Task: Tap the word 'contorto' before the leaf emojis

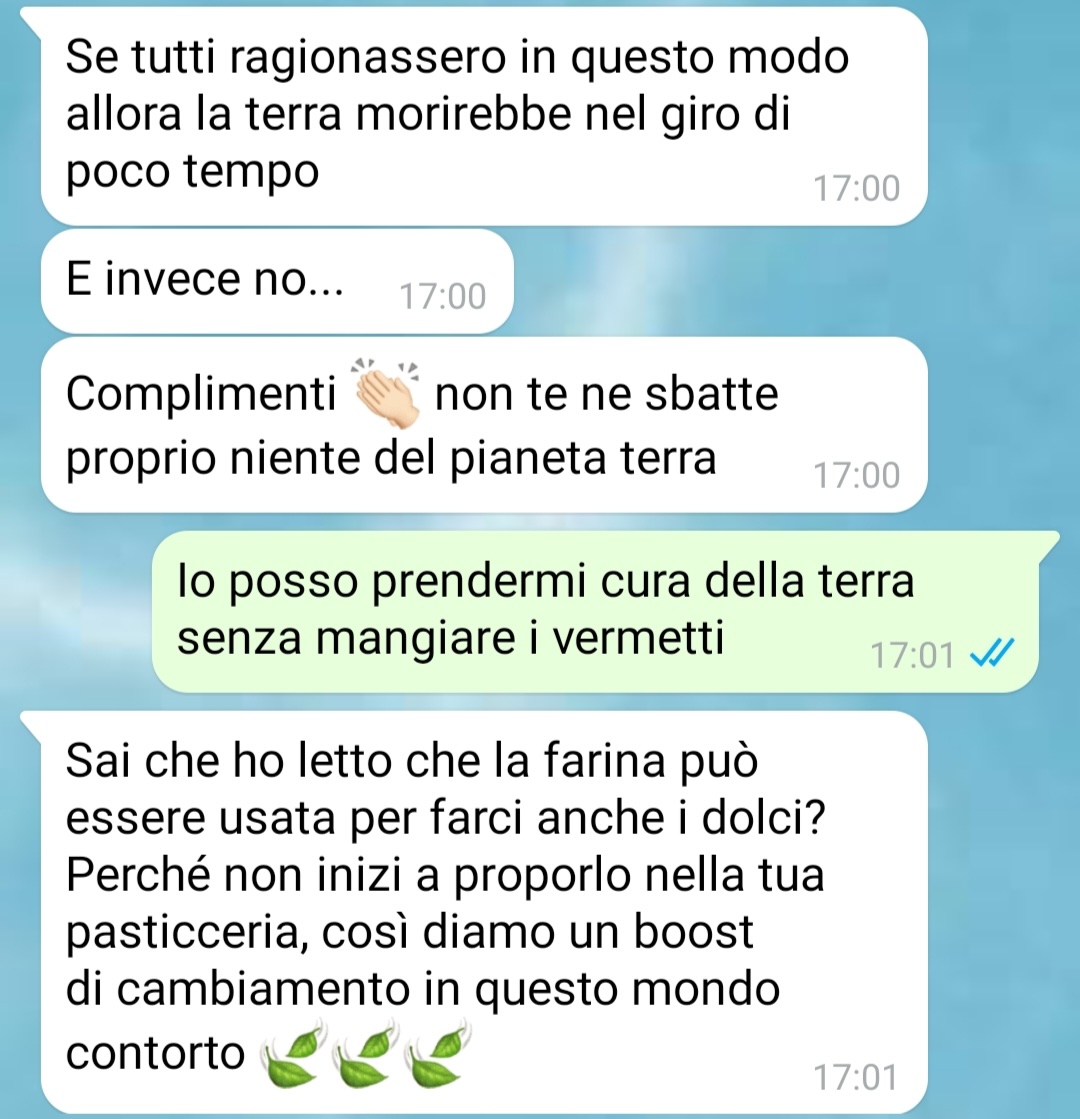Action: pos(156,1053)
